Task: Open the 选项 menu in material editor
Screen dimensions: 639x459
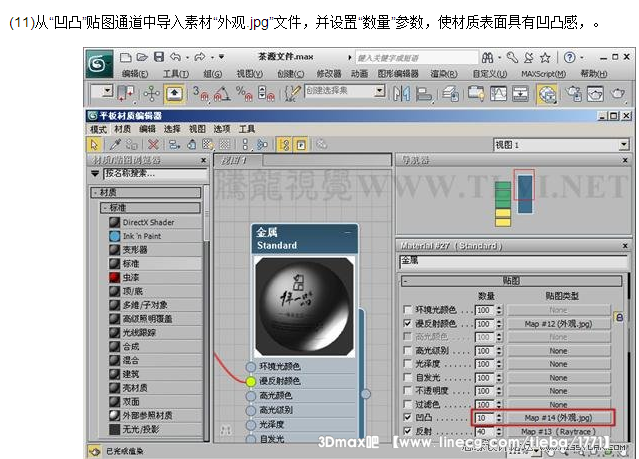Action: (222, 129)
